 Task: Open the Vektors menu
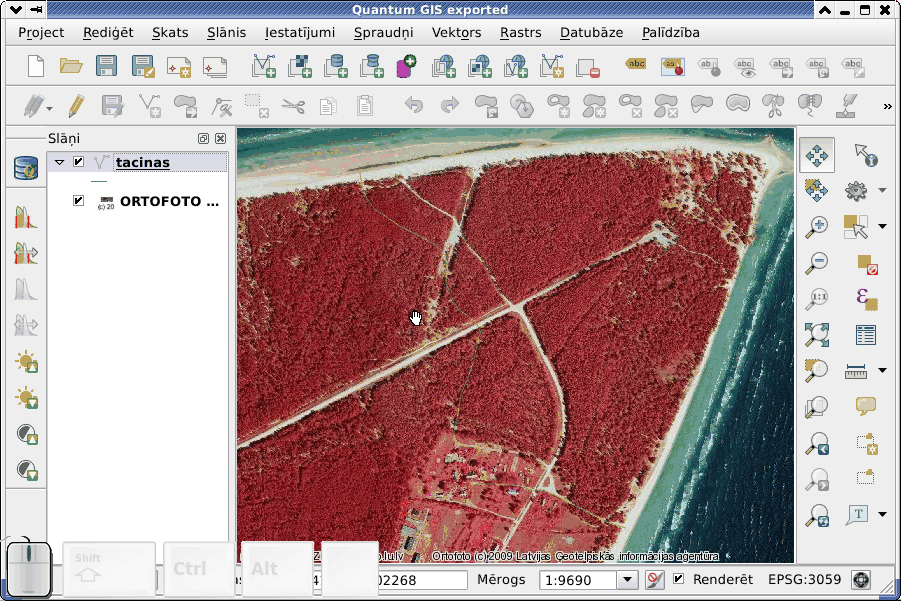pyautogui.click(x=456, y=33)
